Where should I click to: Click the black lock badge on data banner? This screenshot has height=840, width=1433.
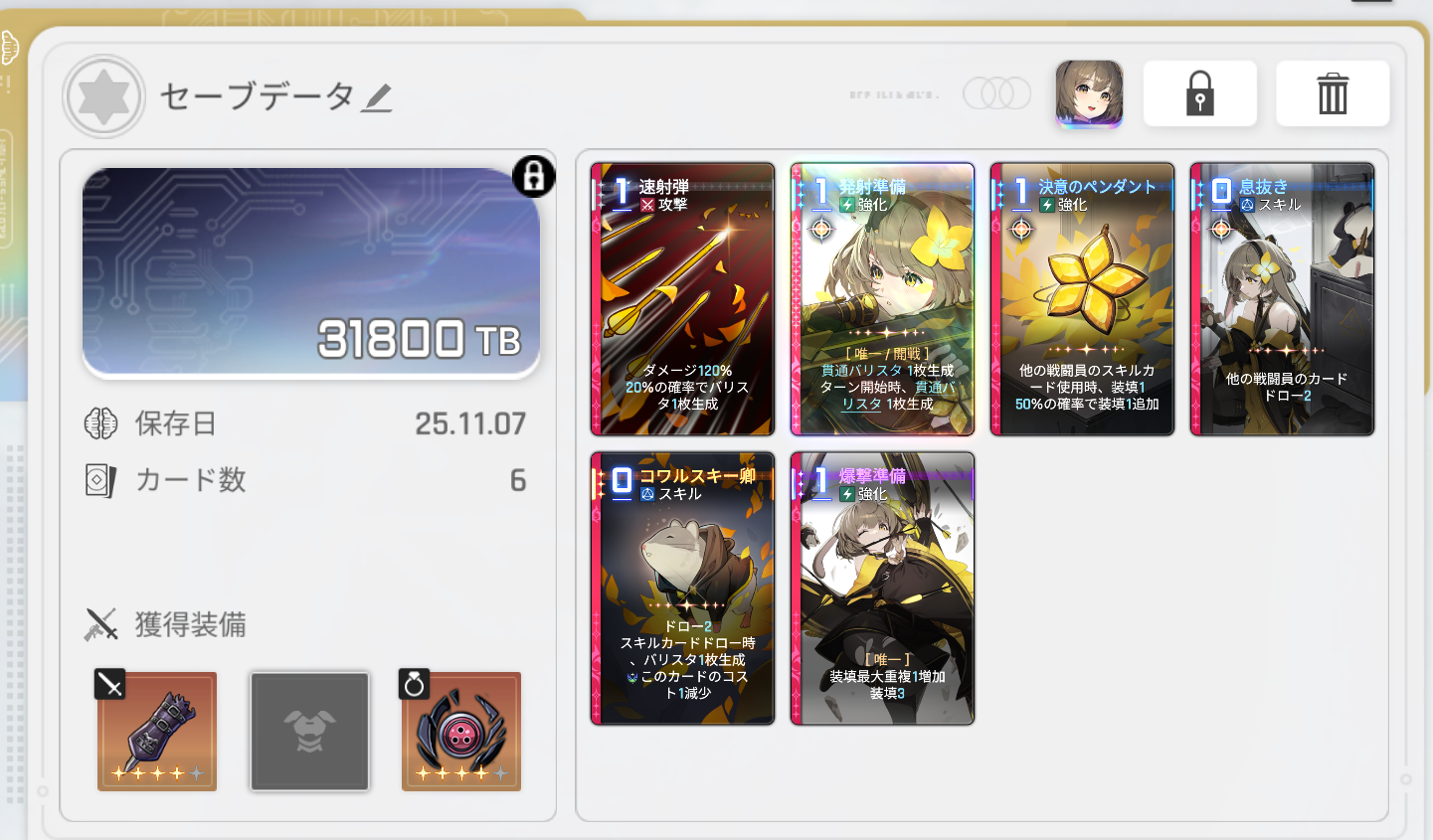[x=534, y=177]
